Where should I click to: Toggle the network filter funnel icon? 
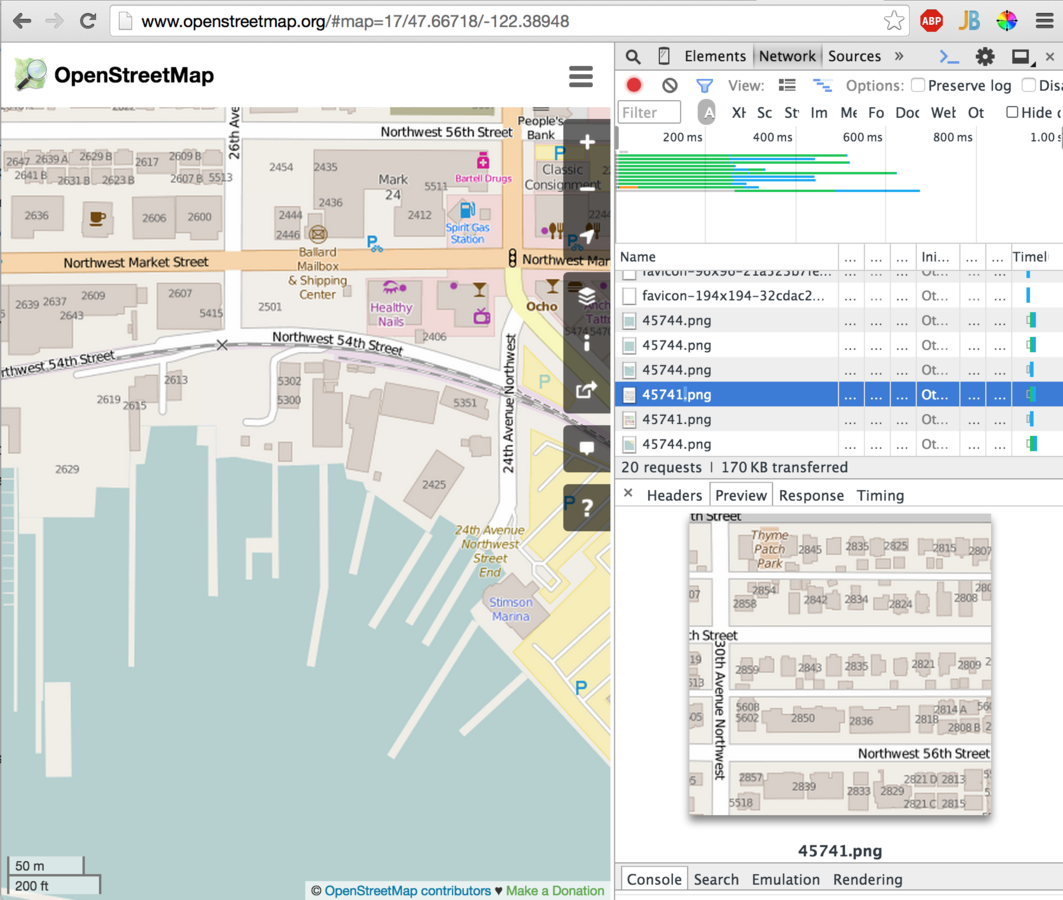click(704, 85)
